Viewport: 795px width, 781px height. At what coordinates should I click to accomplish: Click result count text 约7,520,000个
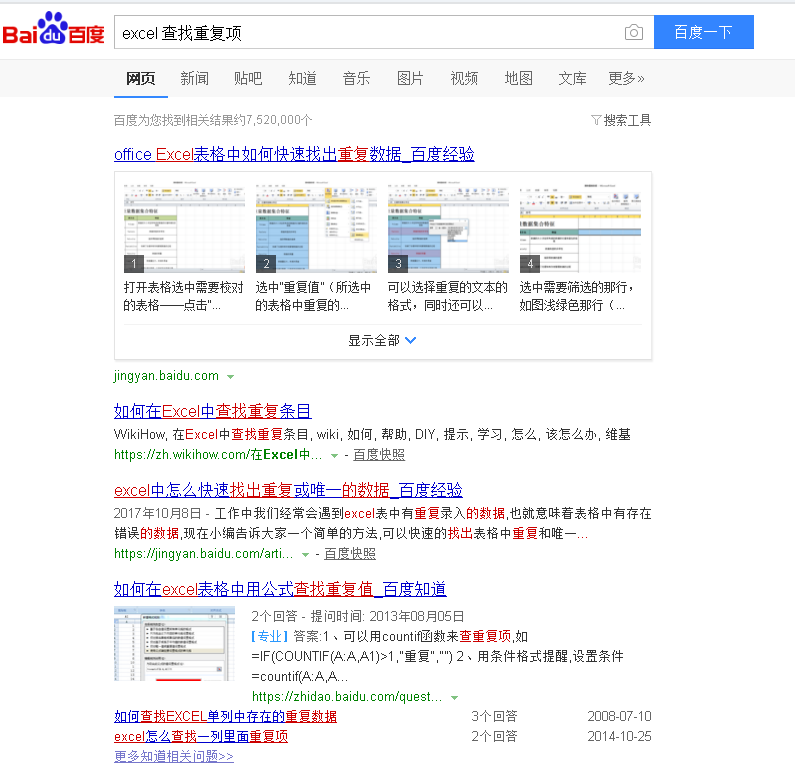tap(273, 120)
